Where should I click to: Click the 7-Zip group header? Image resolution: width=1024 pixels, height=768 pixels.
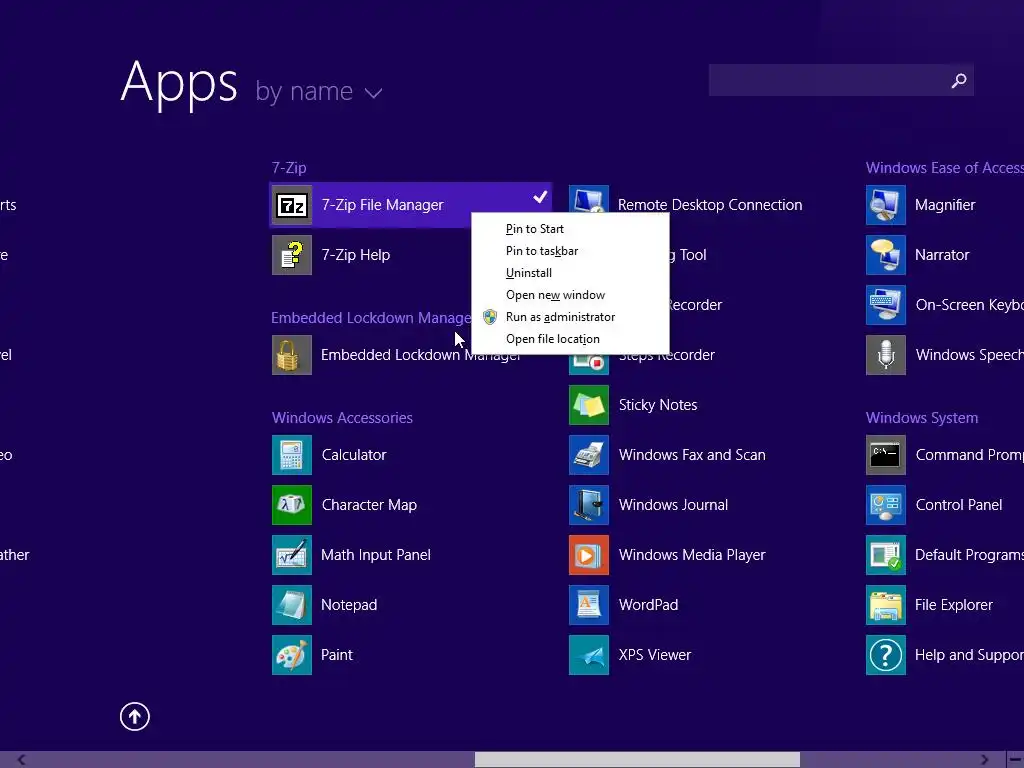click(x=289, y=168)
